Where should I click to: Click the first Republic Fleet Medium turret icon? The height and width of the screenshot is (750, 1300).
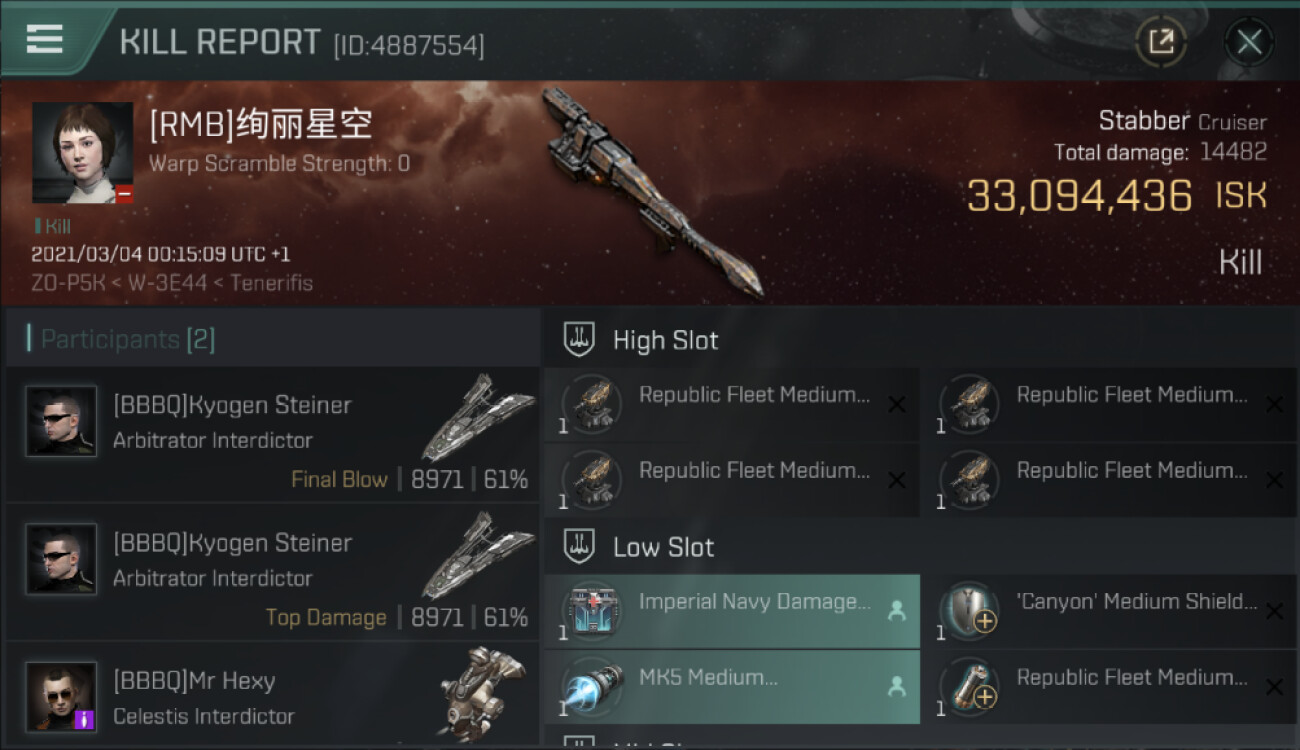click(x=592, y=405)
